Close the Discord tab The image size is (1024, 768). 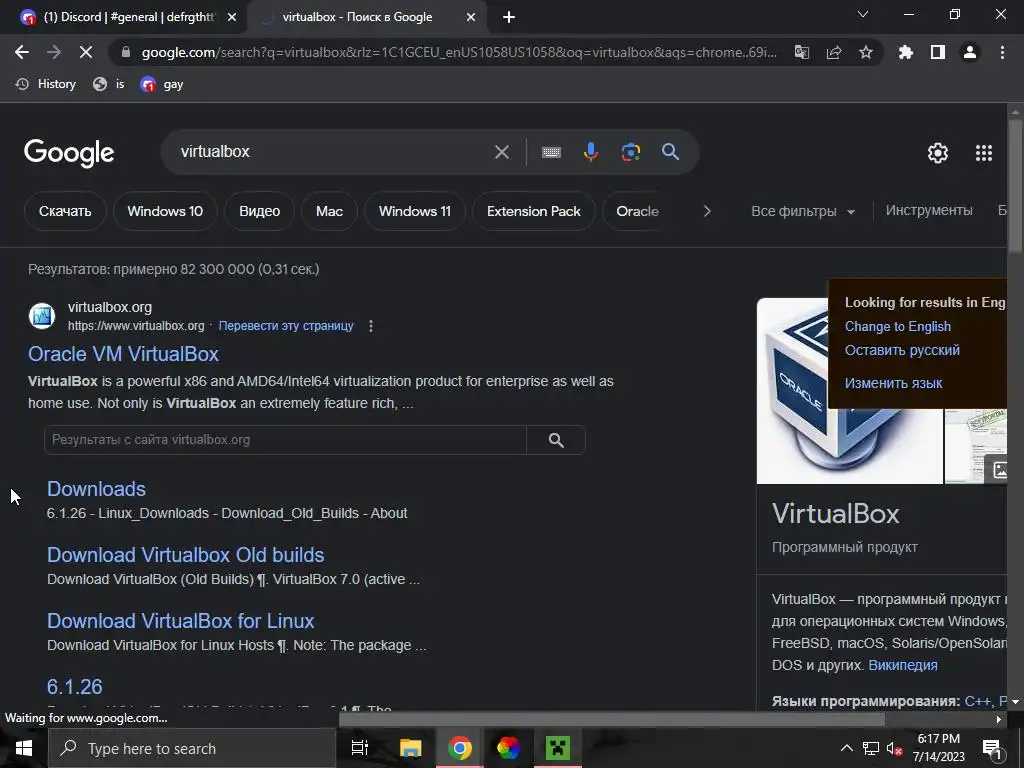coord(232,18)
